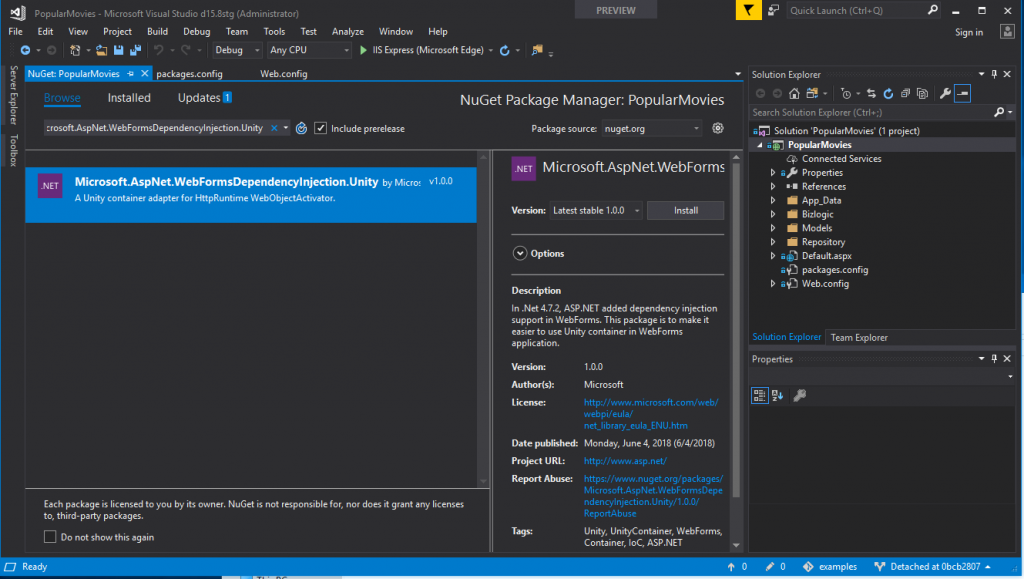
Task: Click Property Pages wrench in Properties
Action: pyautogui.click(x=799, y=395)
